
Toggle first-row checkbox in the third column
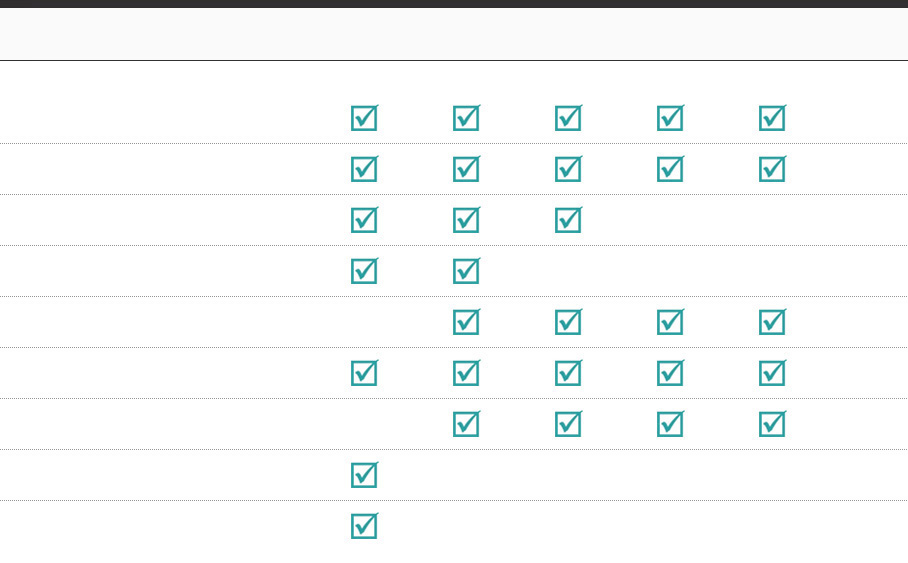coord(568,119)
